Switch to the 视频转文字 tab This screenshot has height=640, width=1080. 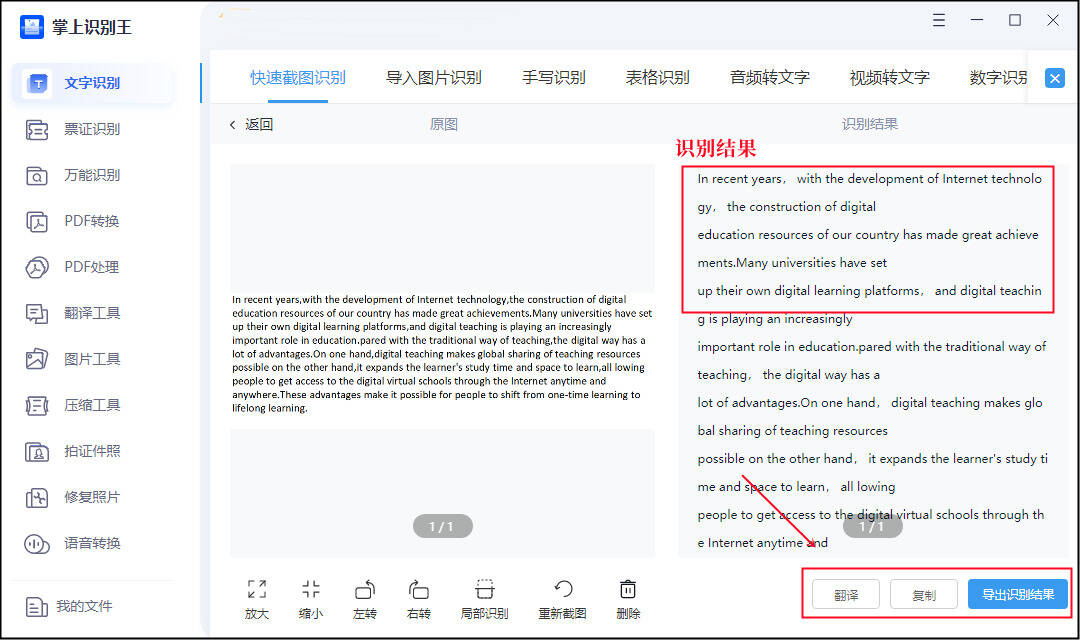(889, 78)
